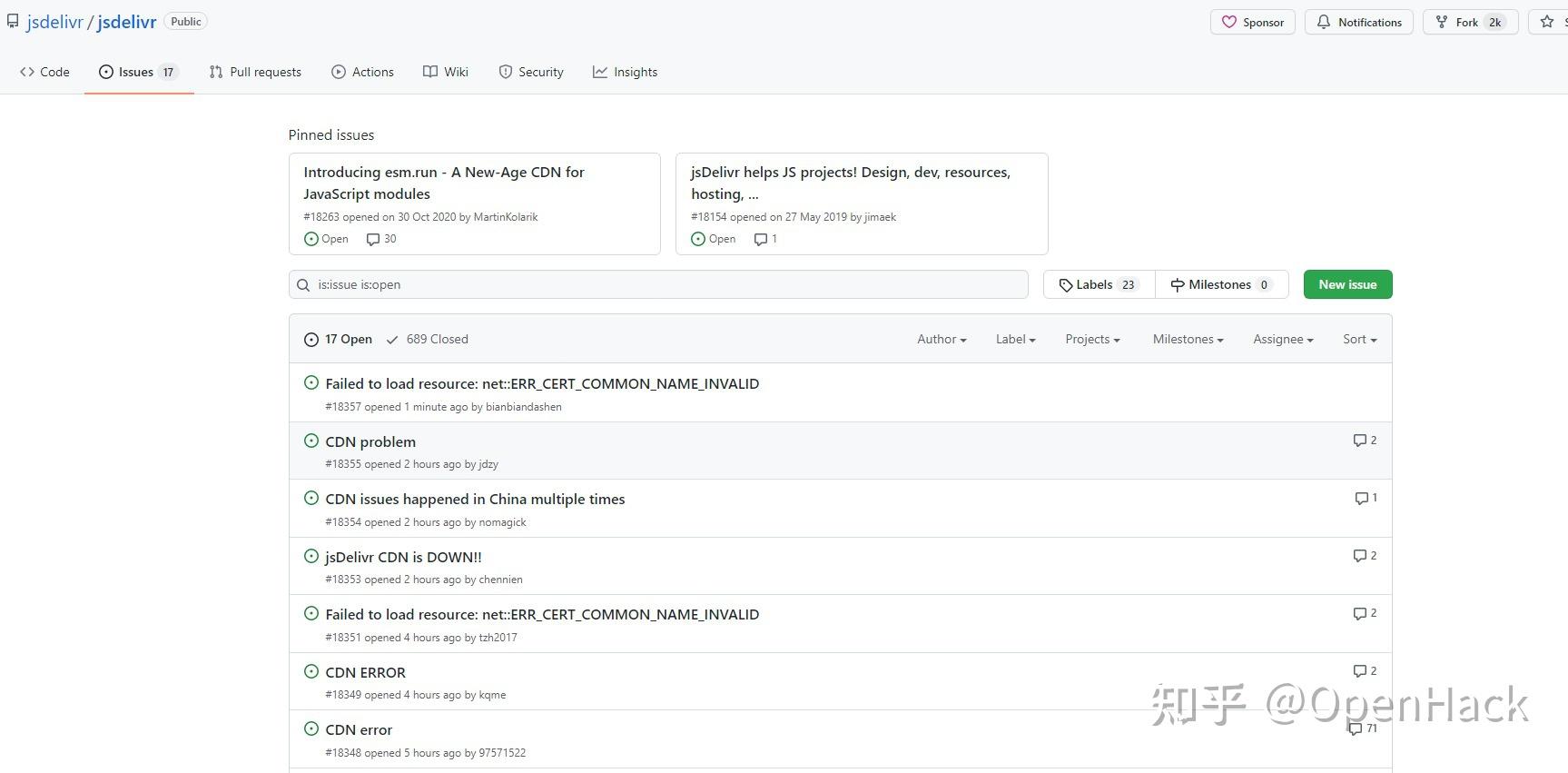Open the CDN error issue #18348
Screen dimensions: 1568x773
pyautogui.click(x=359, y=729)
